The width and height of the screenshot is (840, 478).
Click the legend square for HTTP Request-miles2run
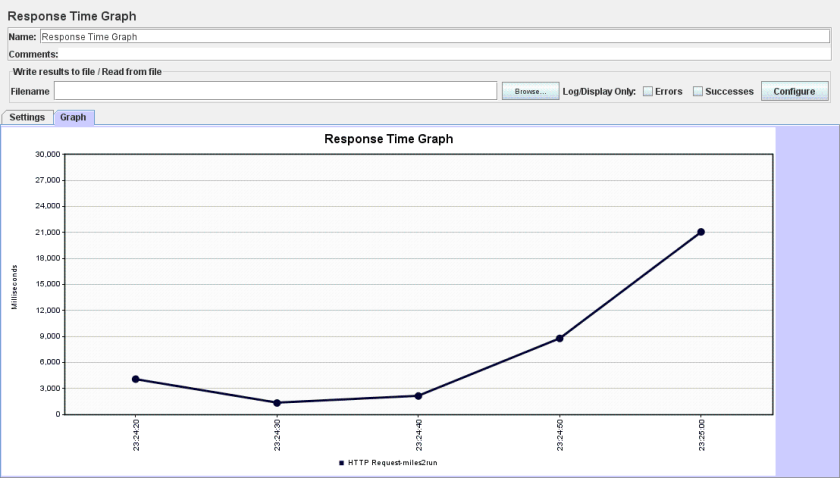coord(341,463)
